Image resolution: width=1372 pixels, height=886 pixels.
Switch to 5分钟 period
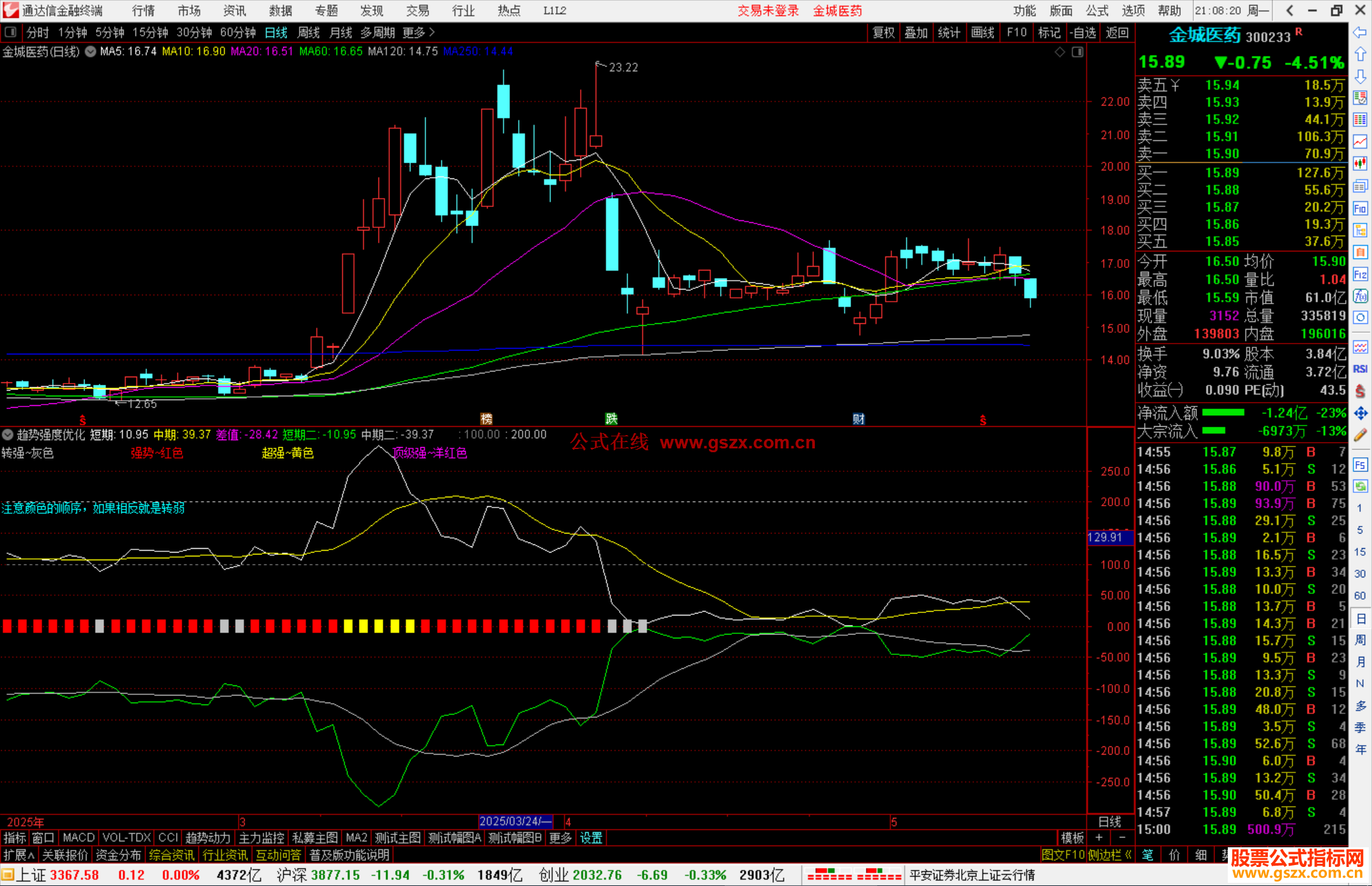point(110,32)
